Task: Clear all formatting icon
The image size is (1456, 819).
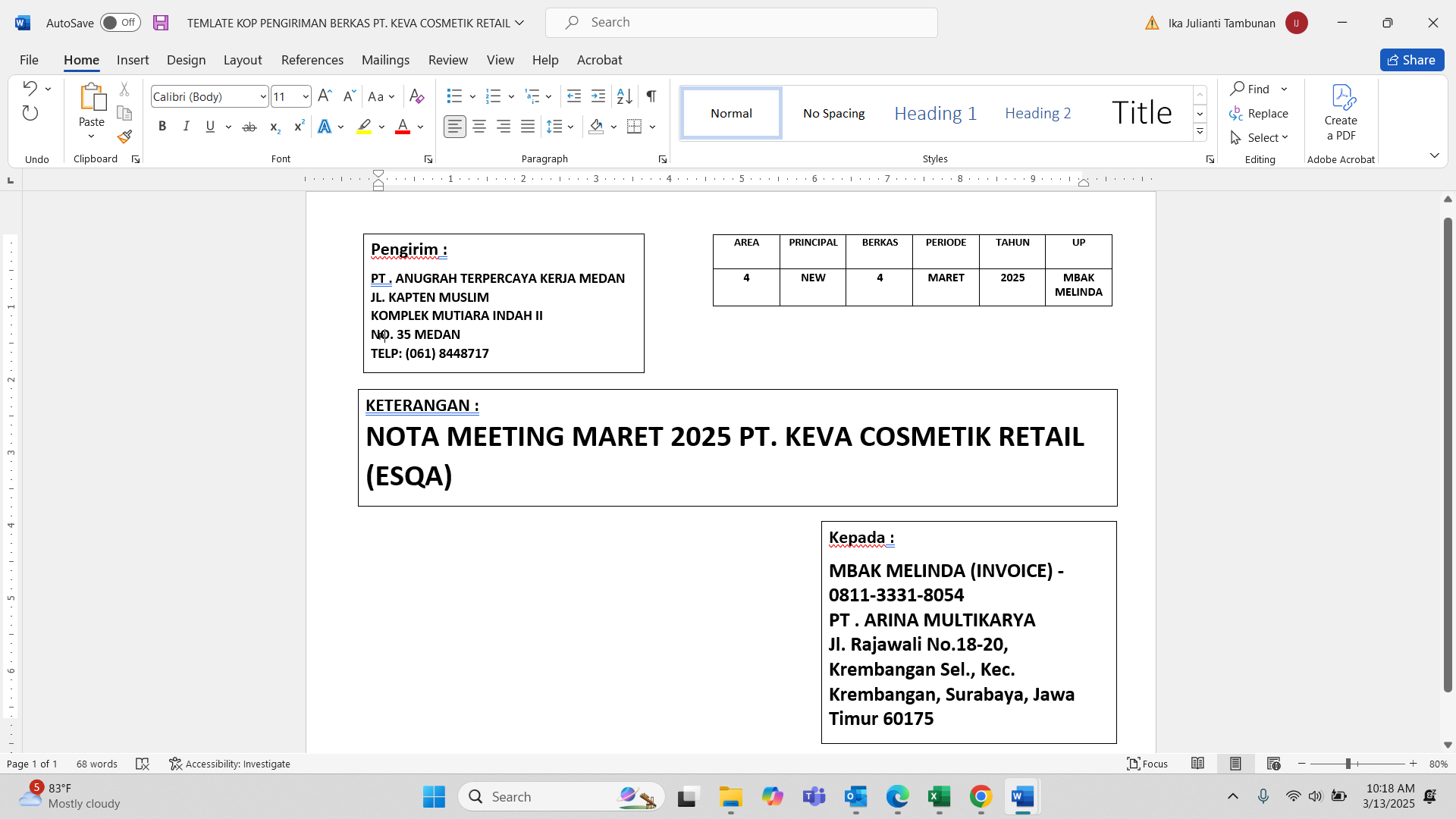Action: pos(416,96)
